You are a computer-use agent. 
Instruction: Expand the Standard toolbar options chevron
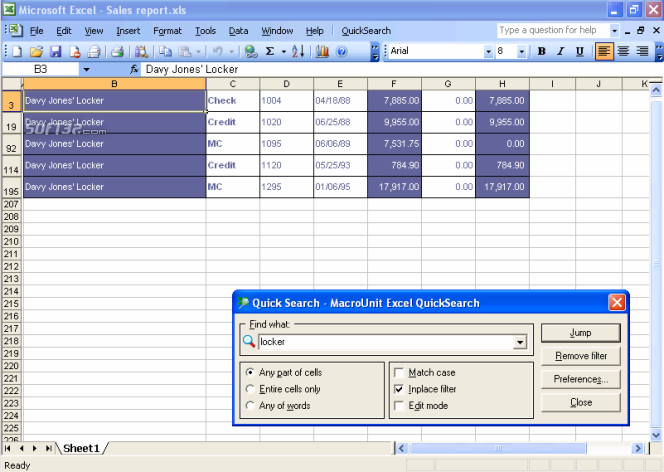(375, 52)
